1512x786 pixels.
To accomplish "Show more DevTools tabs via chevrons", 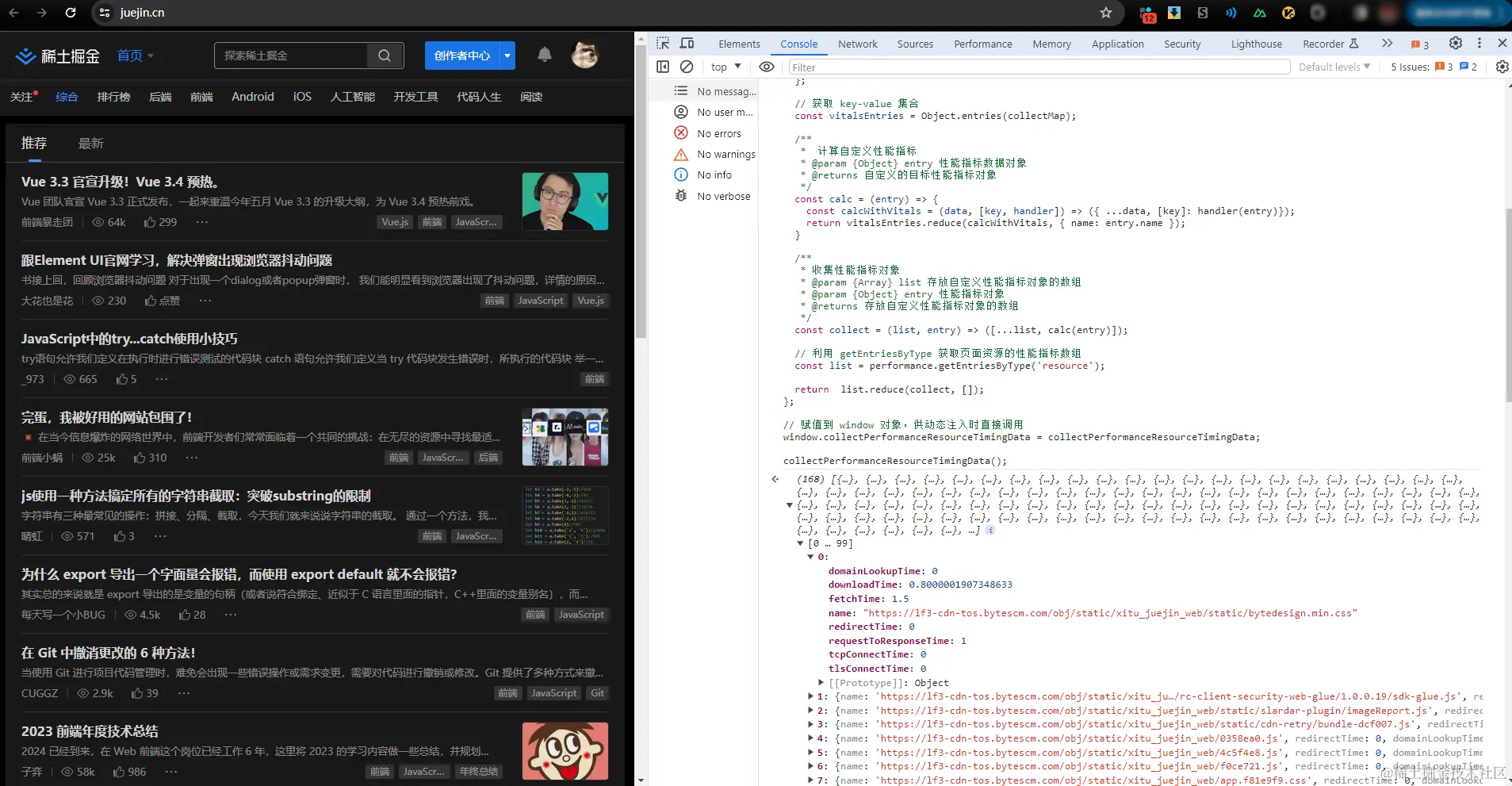I will 1387,44.
